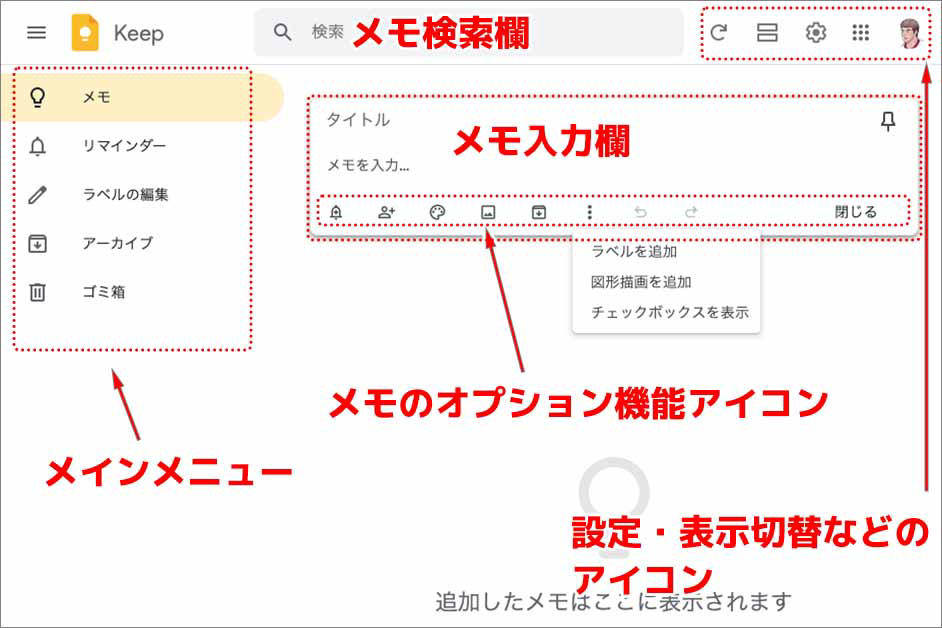Add a collaborator to the note
Image resolution: width=942 pixels, height=628 pixels.
[x=386, y=212]
